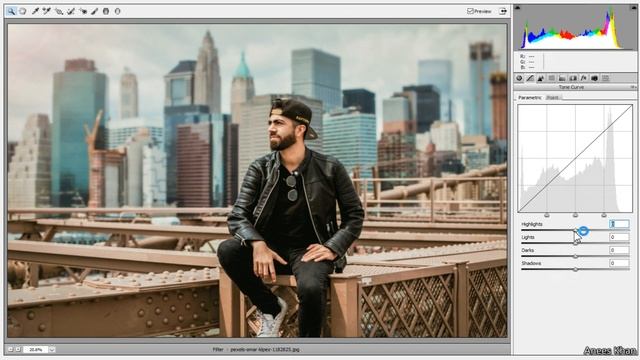Toggle the Preview checkbox
The height and width of the screenshot is (360, 640).
point(470,11)
